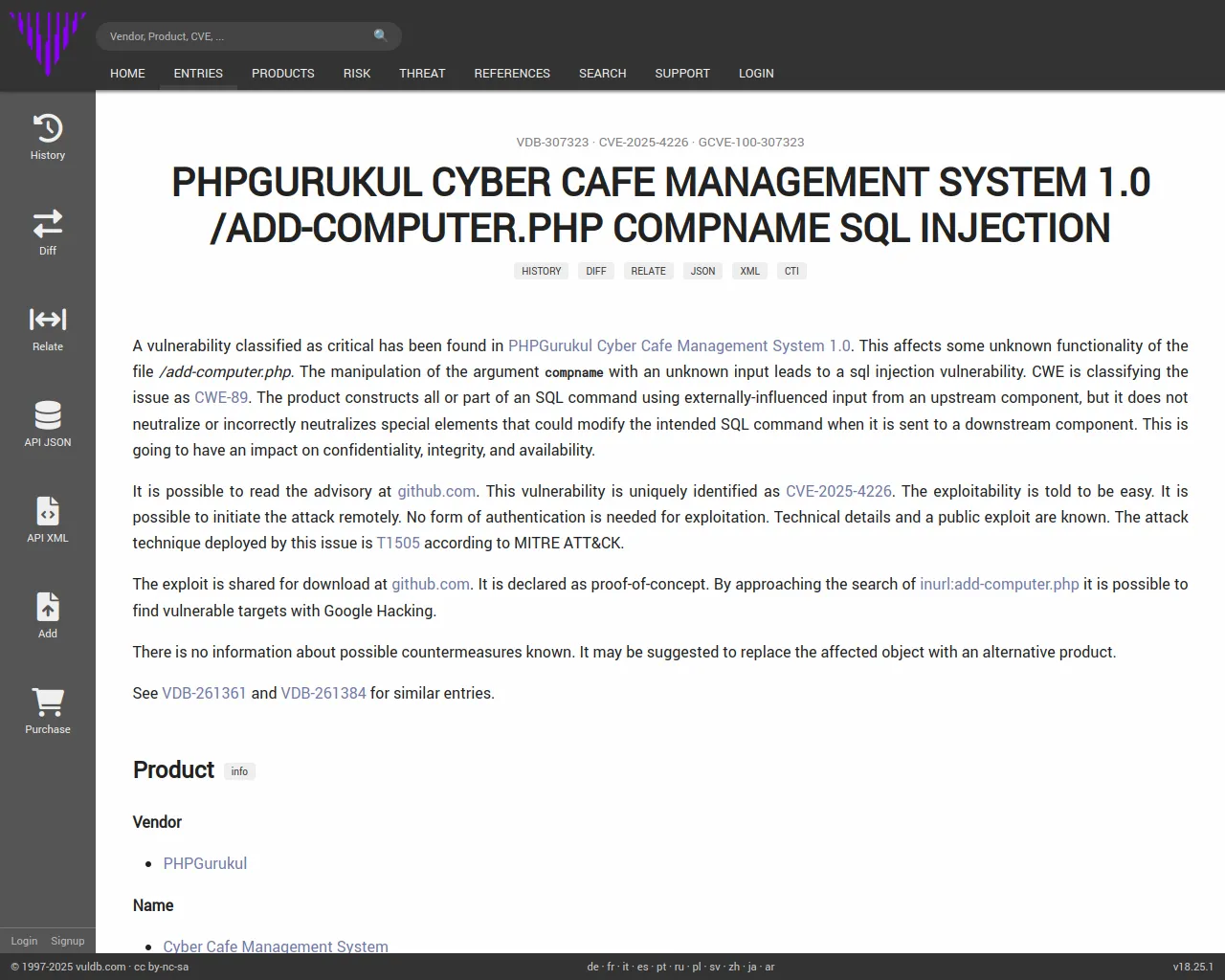Viewport: 1225px width, 980px height.
Task: Open the SUPPORT menu item
Action: (x=682, y=74)
